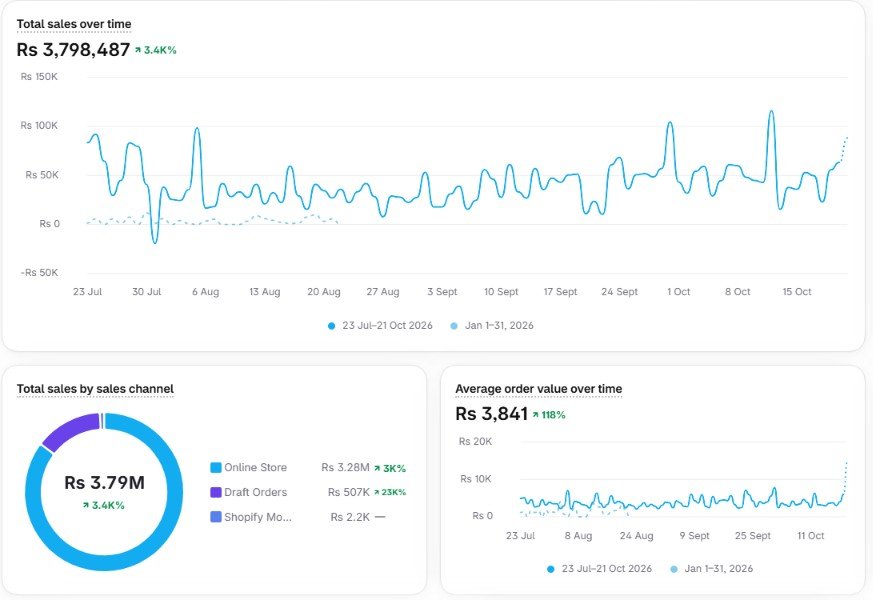The width and height of the screenshot is (873, 600).
Task: Click the Rs 2.2K Shopify Mo... value
Action: point(350,517)
